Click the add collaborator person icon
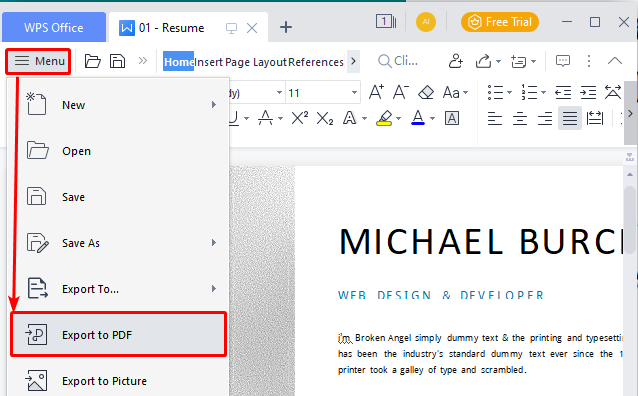This screenshot has height=396, width=638. click(456, 61)
